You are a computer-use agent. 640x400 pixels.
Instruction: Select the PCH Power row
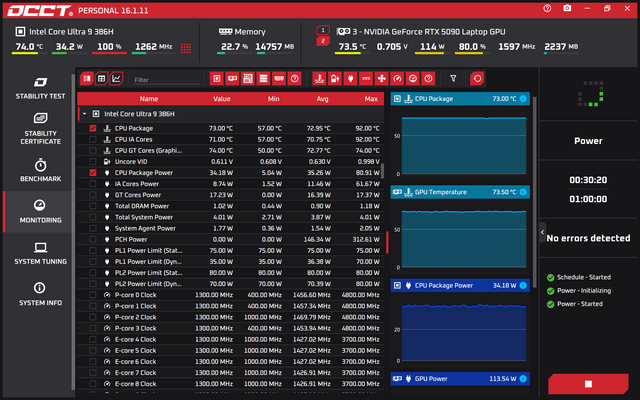tap(231, 239)
